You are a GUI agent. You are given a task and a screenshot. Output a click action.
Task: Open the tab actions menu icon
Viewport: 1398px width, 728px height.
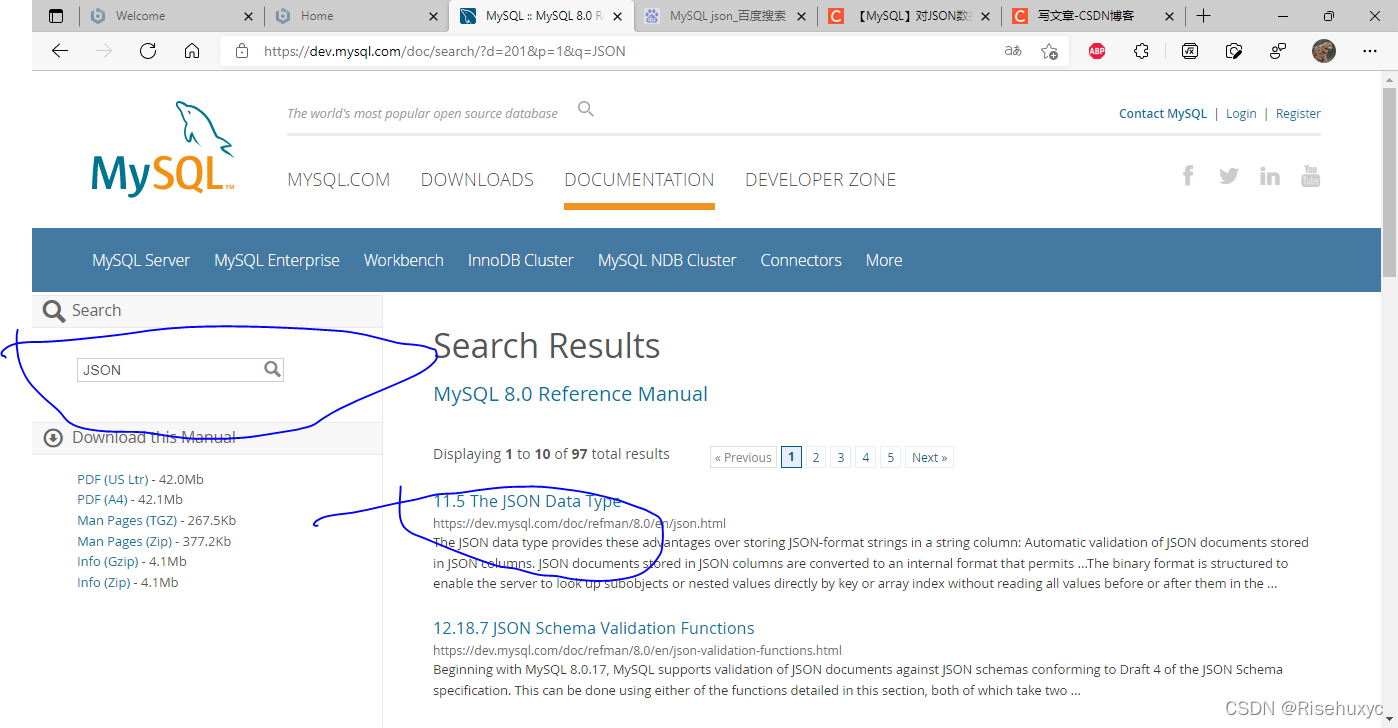(x=55, y=16)
